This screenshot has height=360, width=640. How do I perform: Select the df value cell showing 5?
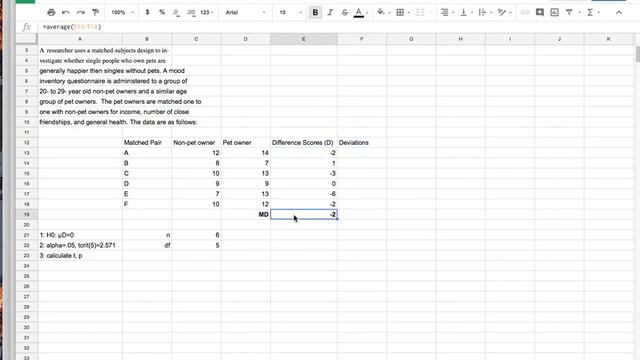click(x=196, y=245)
